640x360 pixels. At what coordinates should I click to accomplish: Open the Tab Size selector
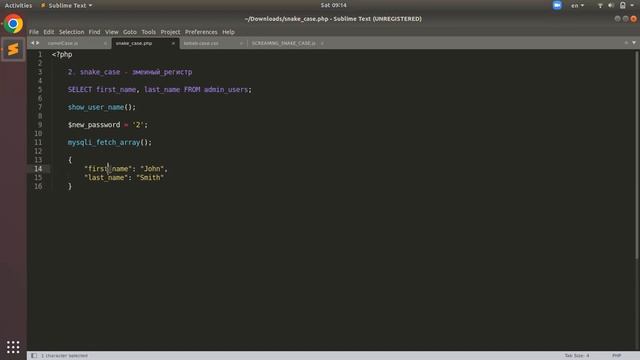577,356
